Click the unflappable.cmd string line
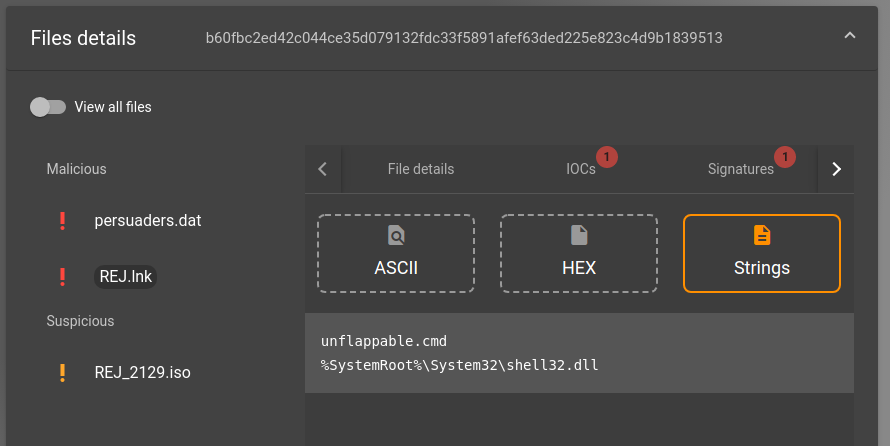 click(x=384, y=341)
